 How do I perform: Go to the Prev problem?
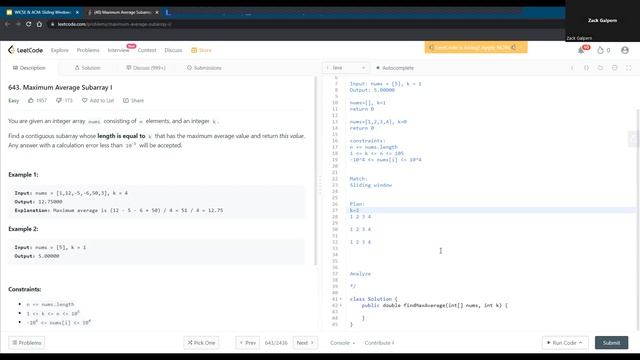[247, 342]
